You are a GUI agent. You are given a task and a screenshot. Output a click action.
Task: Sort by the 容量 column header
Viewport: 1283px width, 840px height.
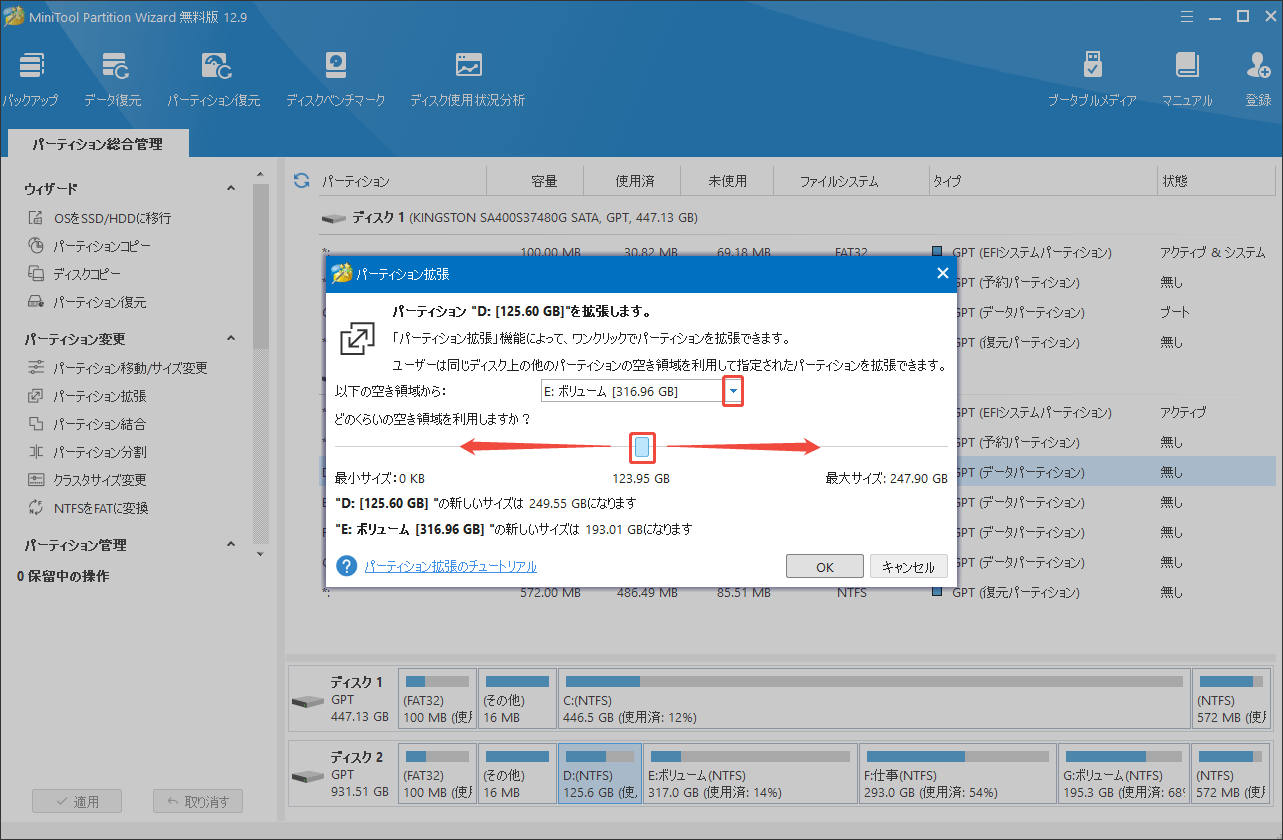pos(544,181)
